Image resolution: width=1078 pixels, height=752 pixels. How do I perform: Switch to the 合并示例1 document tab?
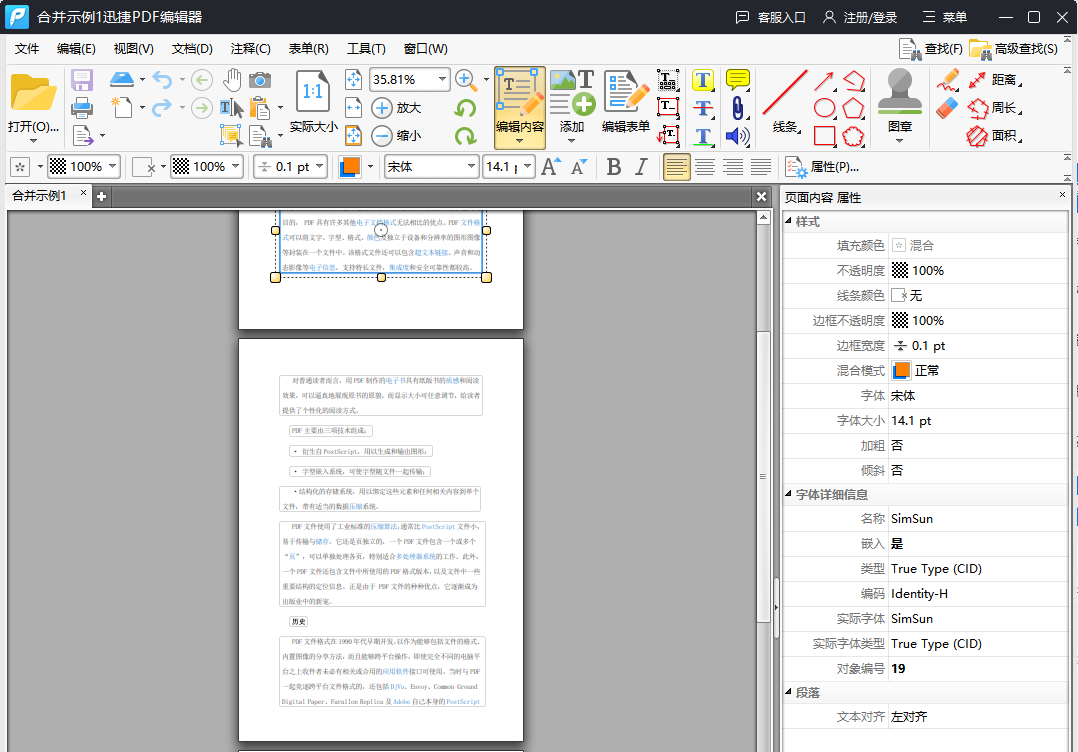40,196
